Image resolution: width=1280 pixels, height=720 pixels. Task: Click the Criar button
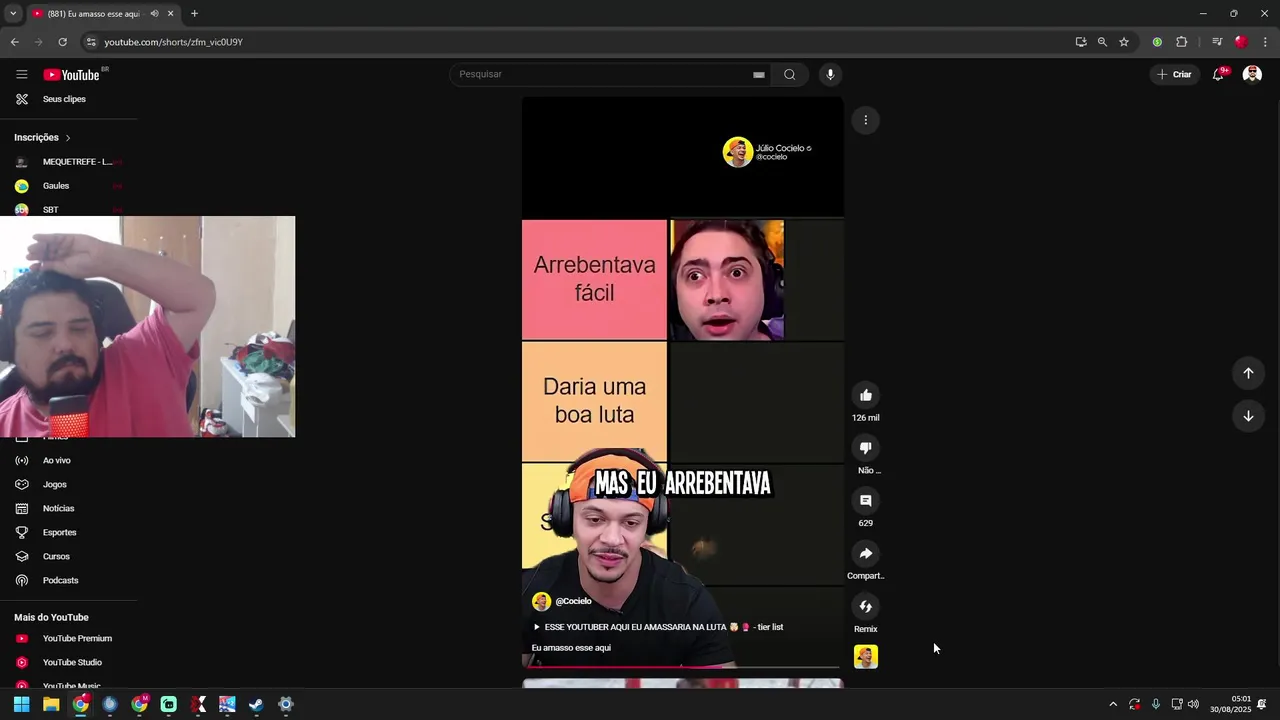[x=1174, y=74]
